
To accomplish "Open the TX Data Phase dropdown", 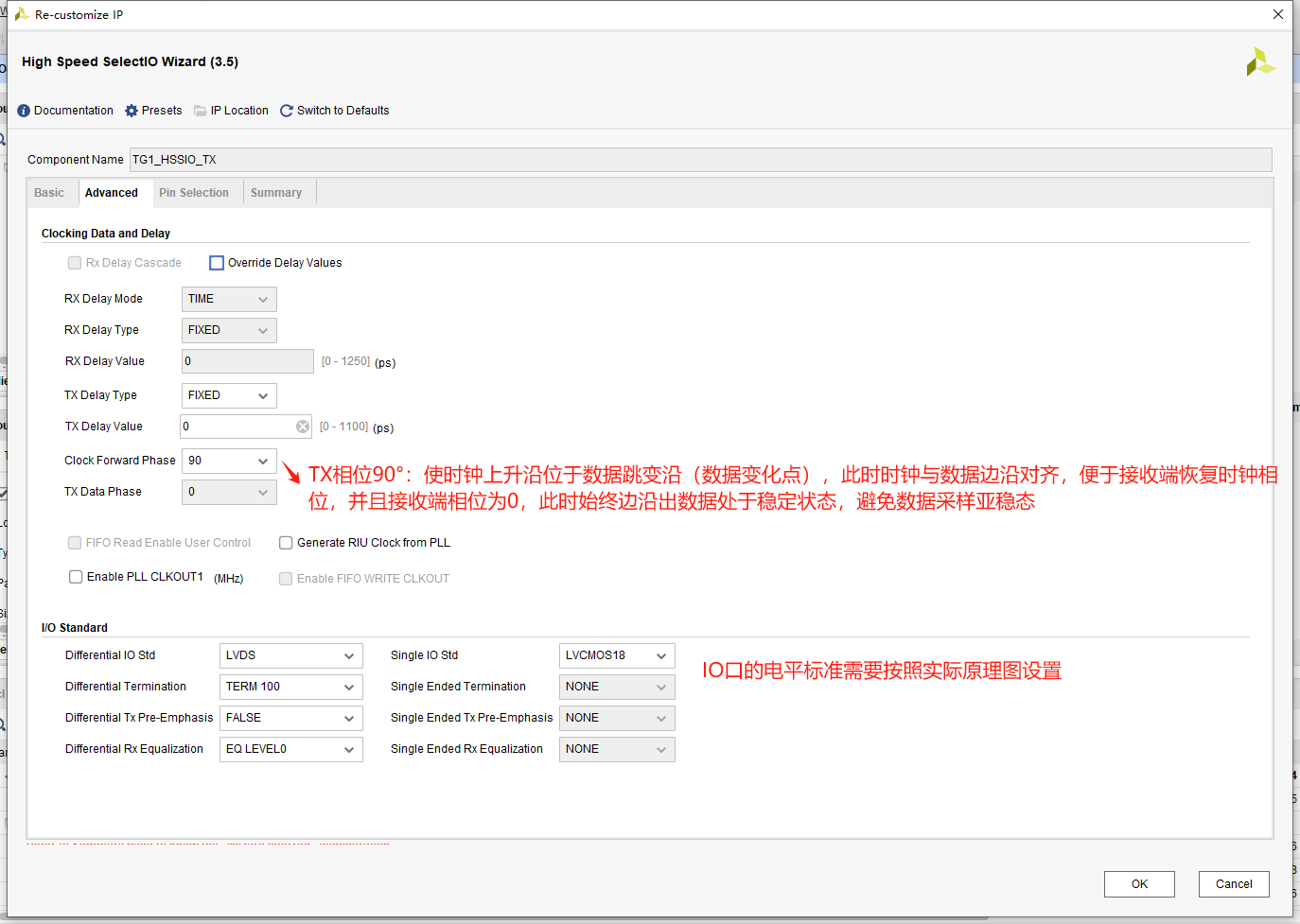I will point(229,492).
